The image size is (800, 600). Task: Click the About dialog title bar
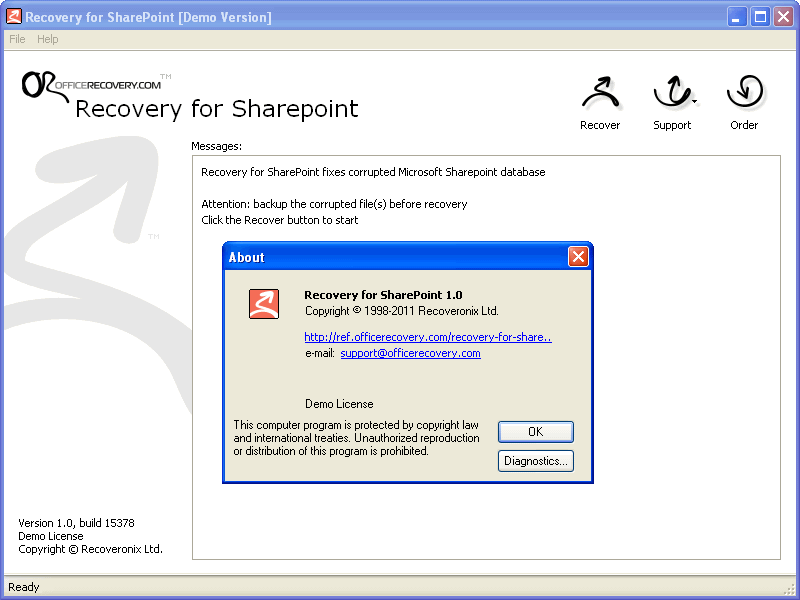point(395,257)
